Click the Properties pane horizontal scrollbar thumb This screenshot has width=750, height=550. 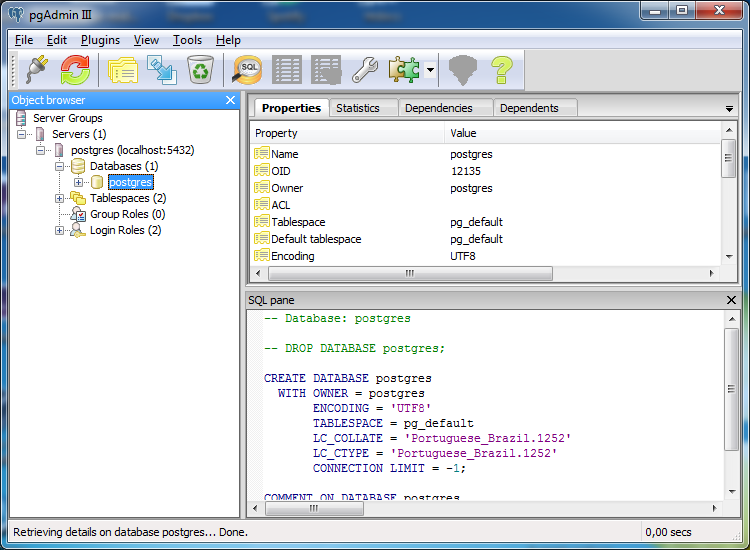(410, 274)
